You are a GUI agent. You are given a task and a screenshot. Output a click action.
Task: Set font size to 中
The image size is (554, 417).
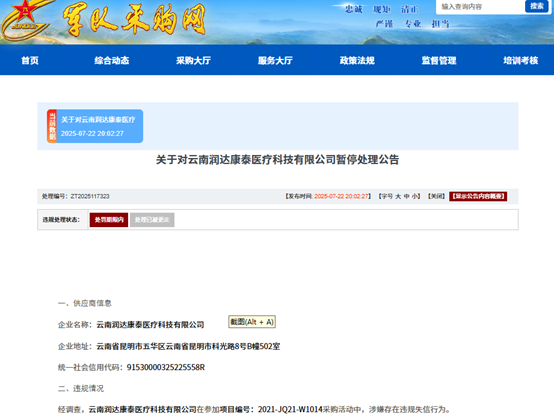tap(407, 196)
